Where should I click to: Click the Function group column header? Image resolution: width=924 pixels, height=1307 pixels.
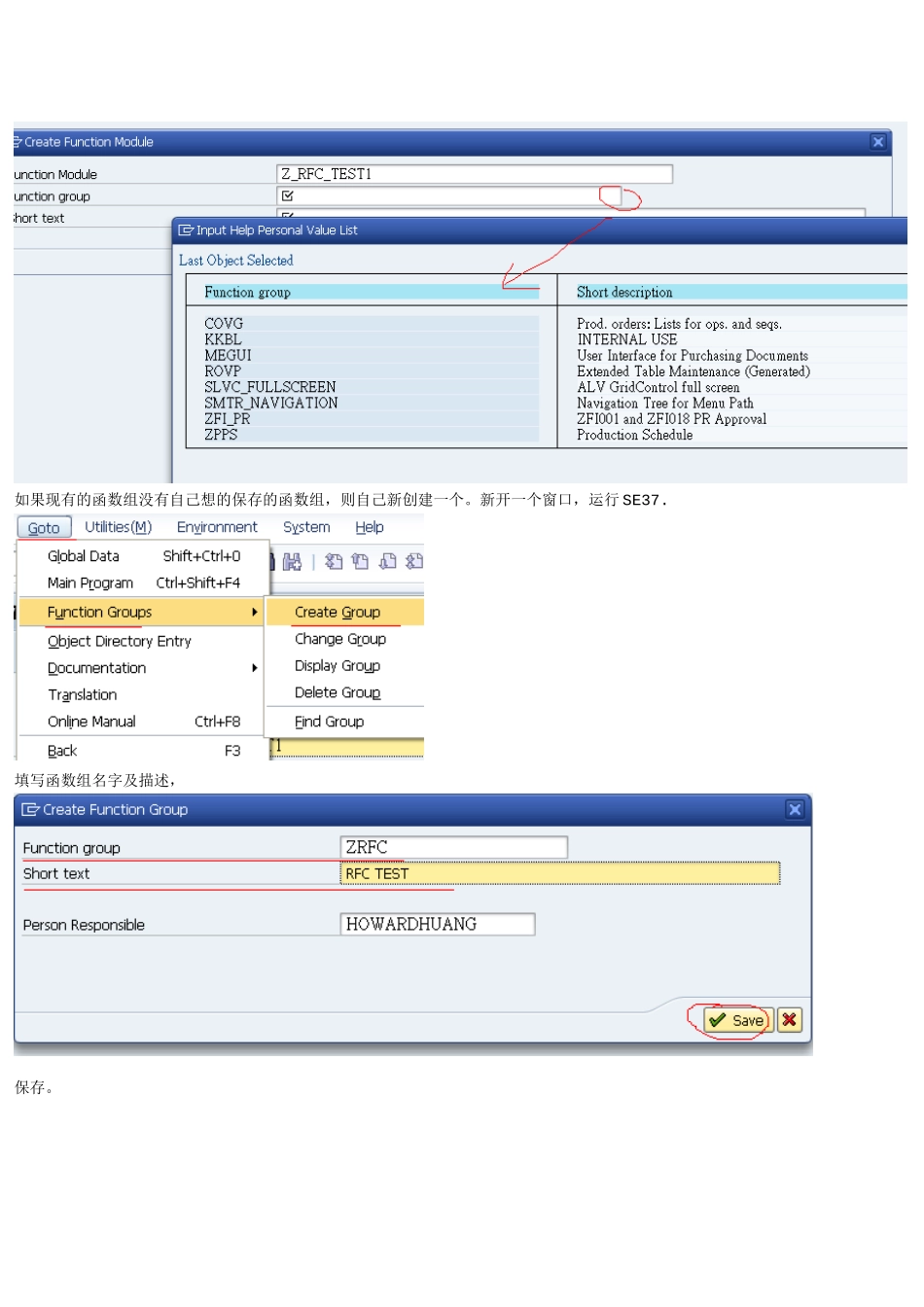[371, 292]
